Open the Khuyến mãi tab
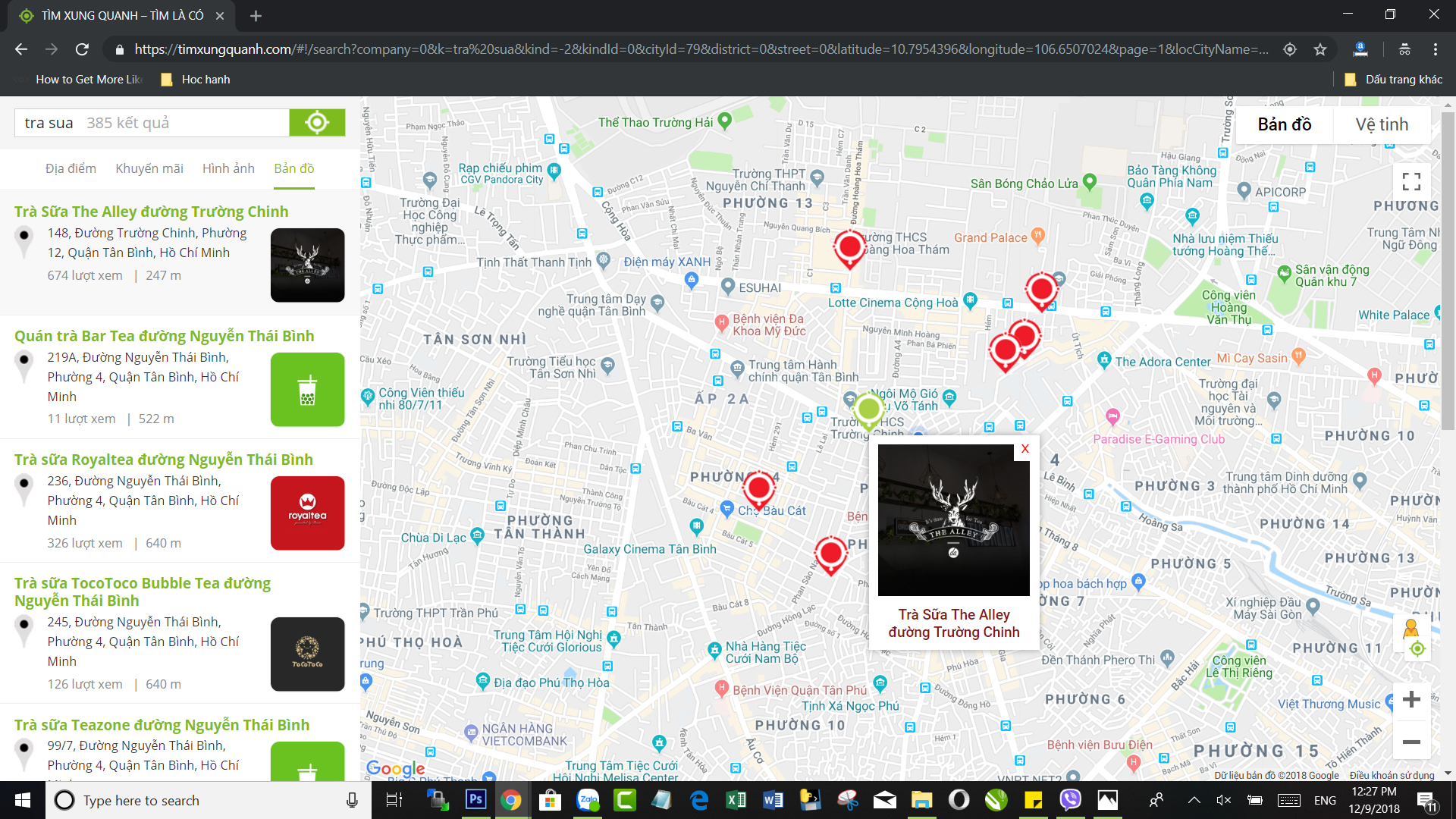Image resolution: width=1456 pixels, height=819 pixels. point(149,168)
